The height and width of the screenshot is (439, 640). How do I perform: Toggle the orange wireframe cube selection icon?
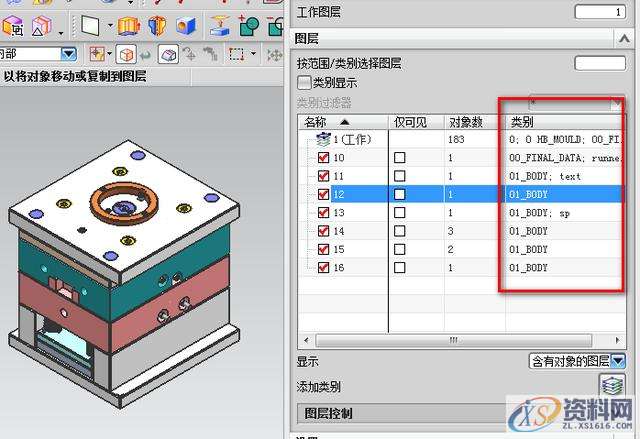[126, 54]
